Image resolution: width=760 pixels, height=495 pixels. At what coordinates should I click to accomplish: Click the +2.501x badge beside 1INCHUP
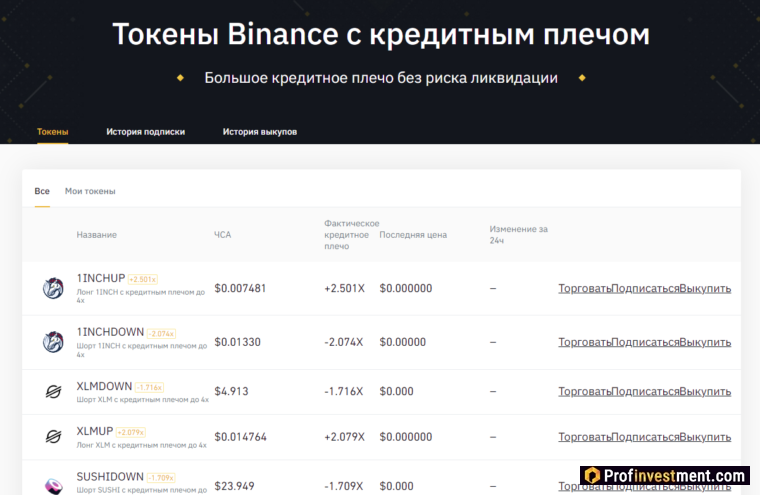(x=142, y=279)
